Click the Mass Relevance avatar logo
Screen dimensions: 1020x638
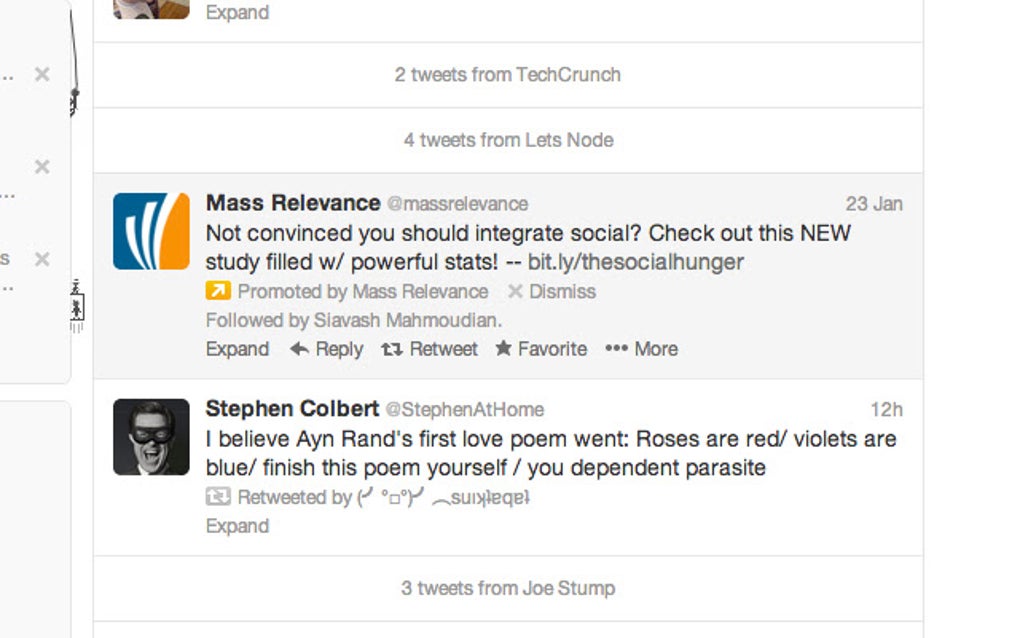(151, 231)
